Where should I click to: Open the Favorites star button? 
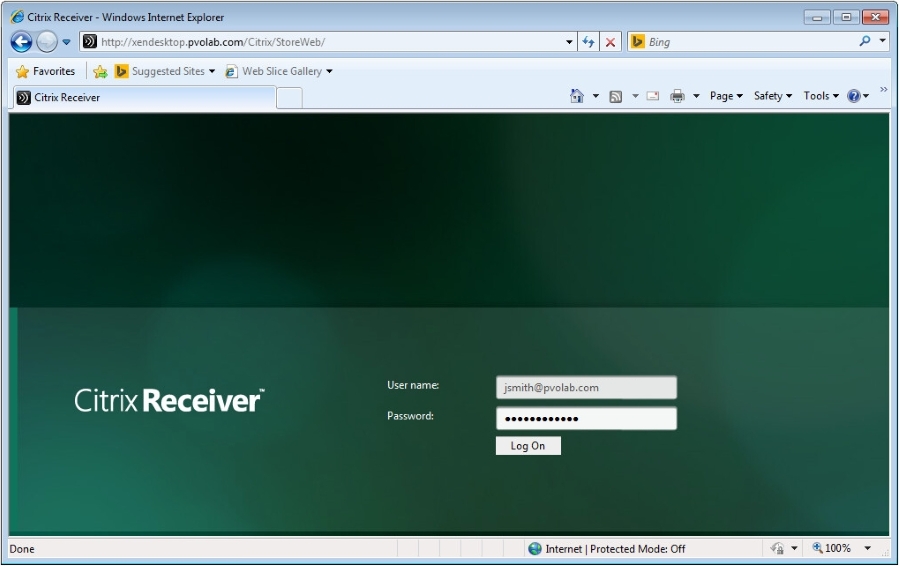(x=45, y=71)
